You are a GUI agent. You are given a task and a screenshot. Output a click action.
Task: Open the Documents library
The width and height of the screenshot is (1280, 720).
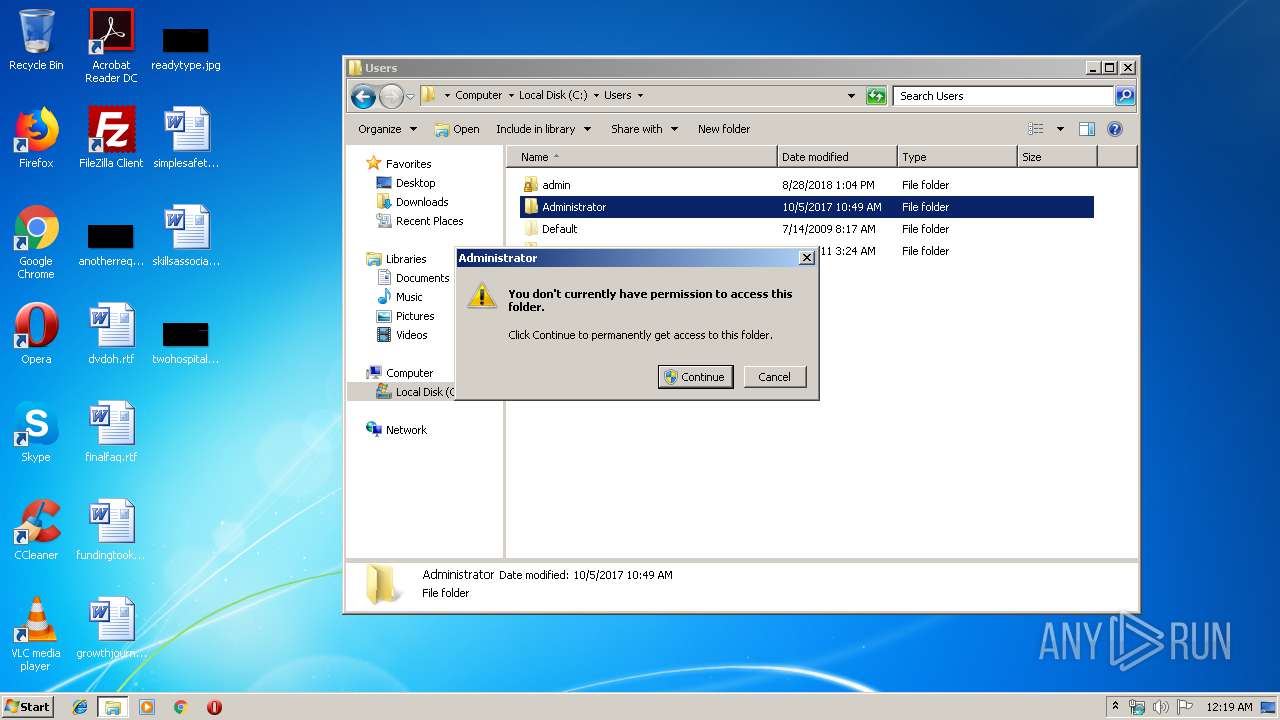pyautogui.click(x=422, y=278)
